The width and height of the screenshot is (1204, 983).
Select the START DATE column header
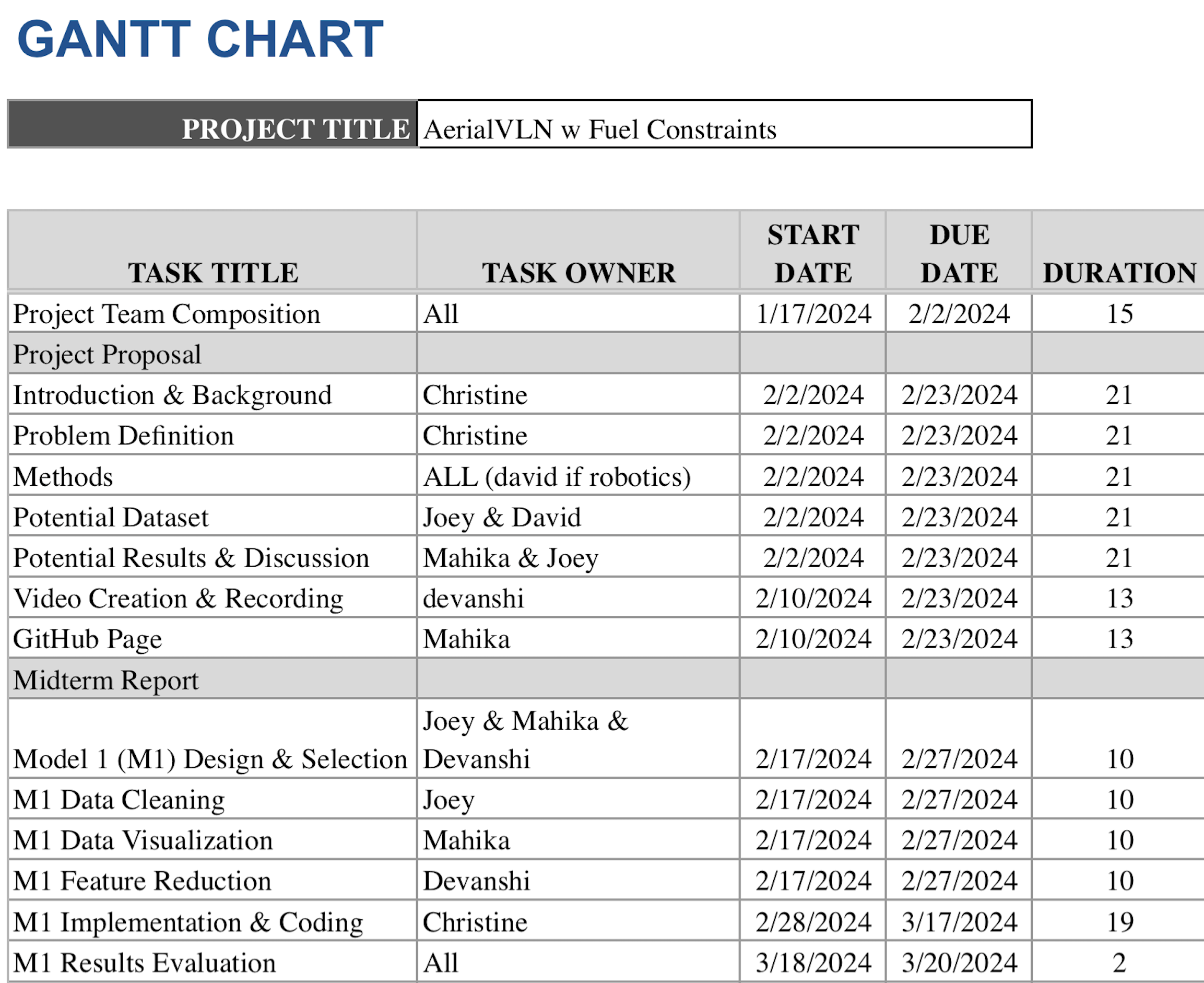point(813,250)
